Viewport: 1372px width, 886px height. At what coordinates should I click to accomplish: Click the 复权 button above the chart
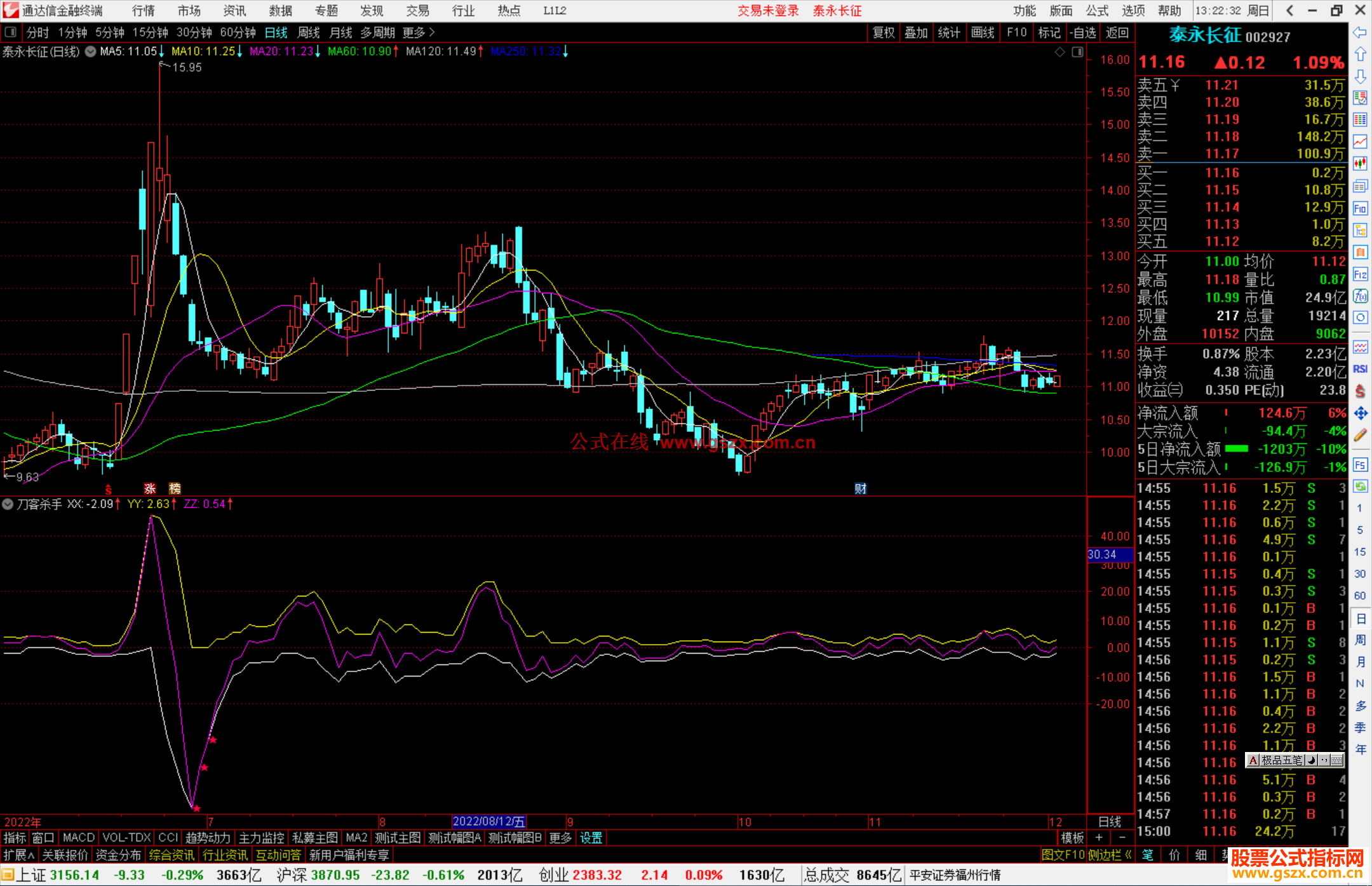(x=884, y=32)
